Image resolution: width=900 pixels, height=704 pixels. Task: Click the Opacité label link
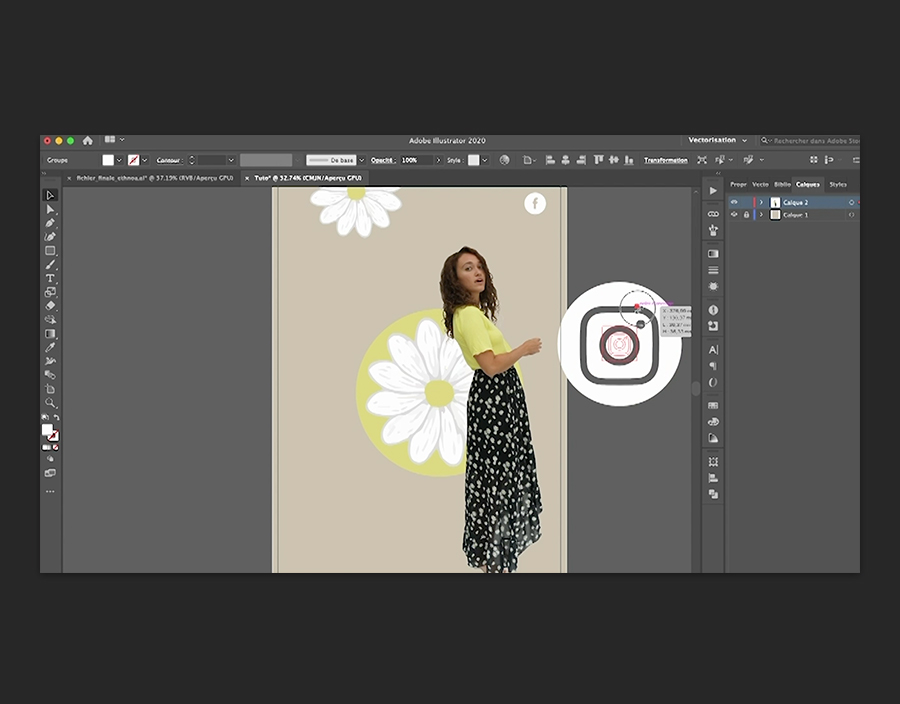pyautogui.click(x=382, y=160)
